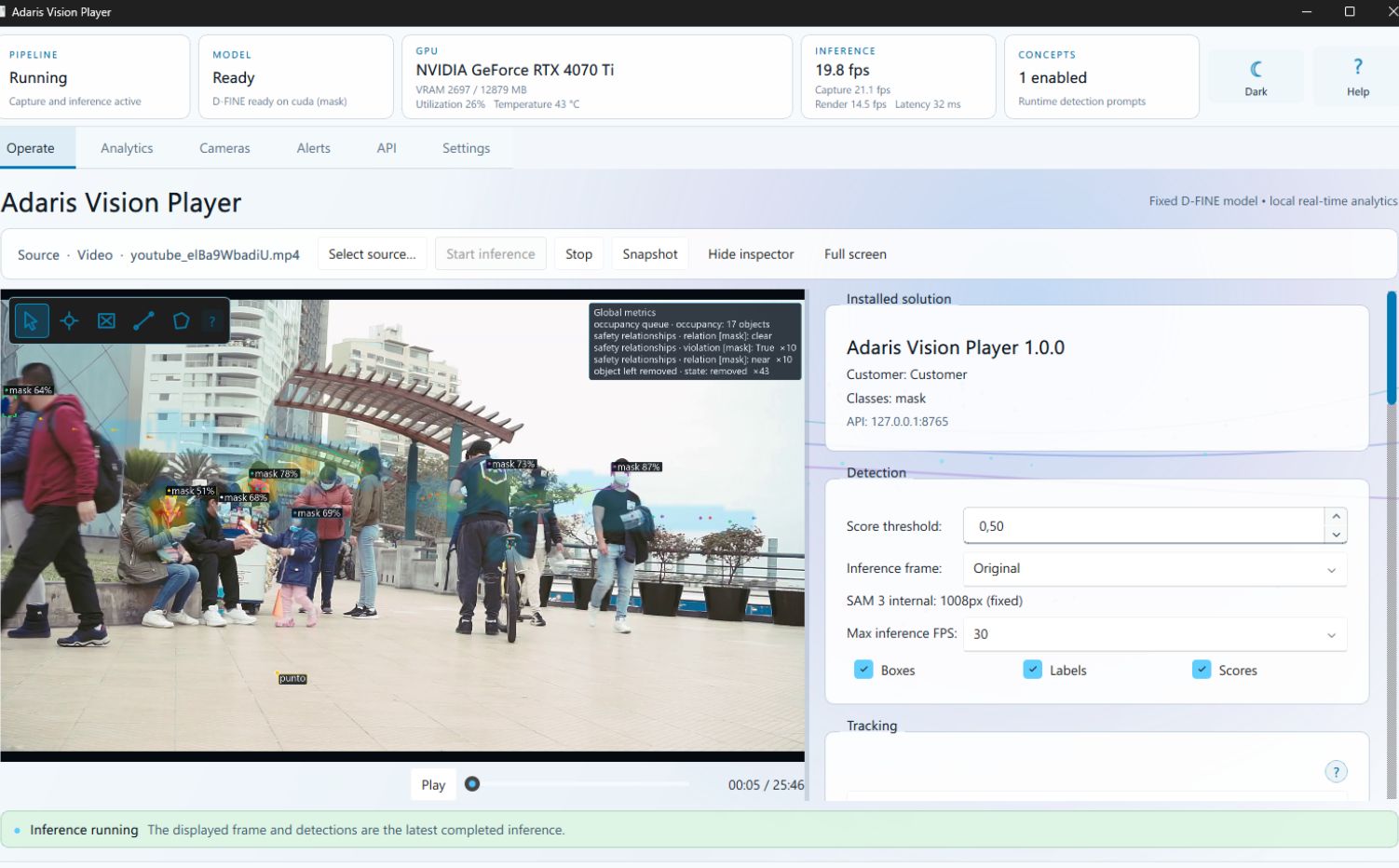Screen dimensions: 1399x868
Task: Switch to the Analytics tab
Action: (127, 148)
